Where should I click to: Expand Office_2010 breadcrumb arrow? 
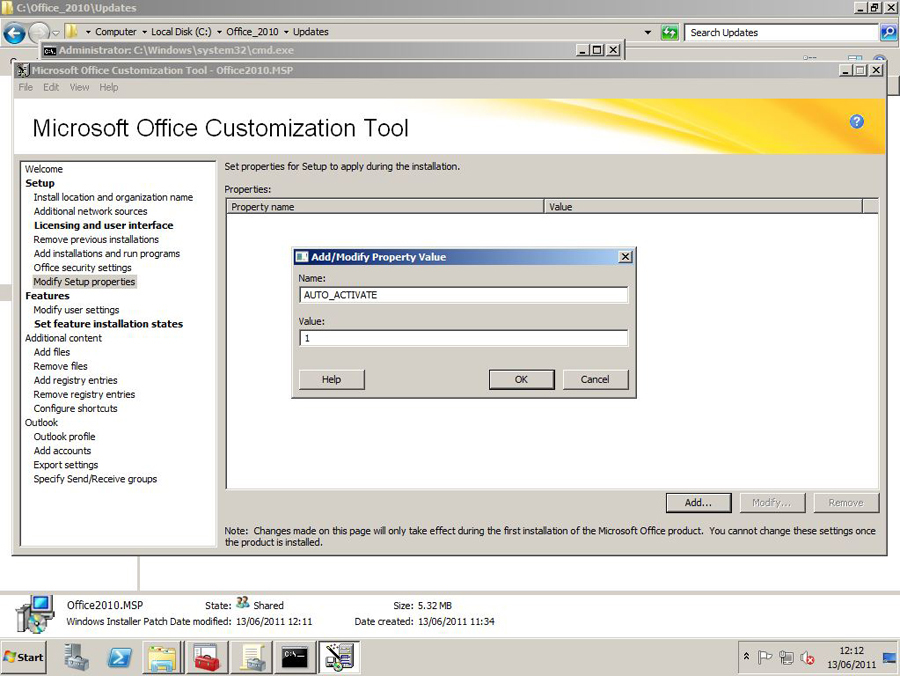(x=286, y=32)
